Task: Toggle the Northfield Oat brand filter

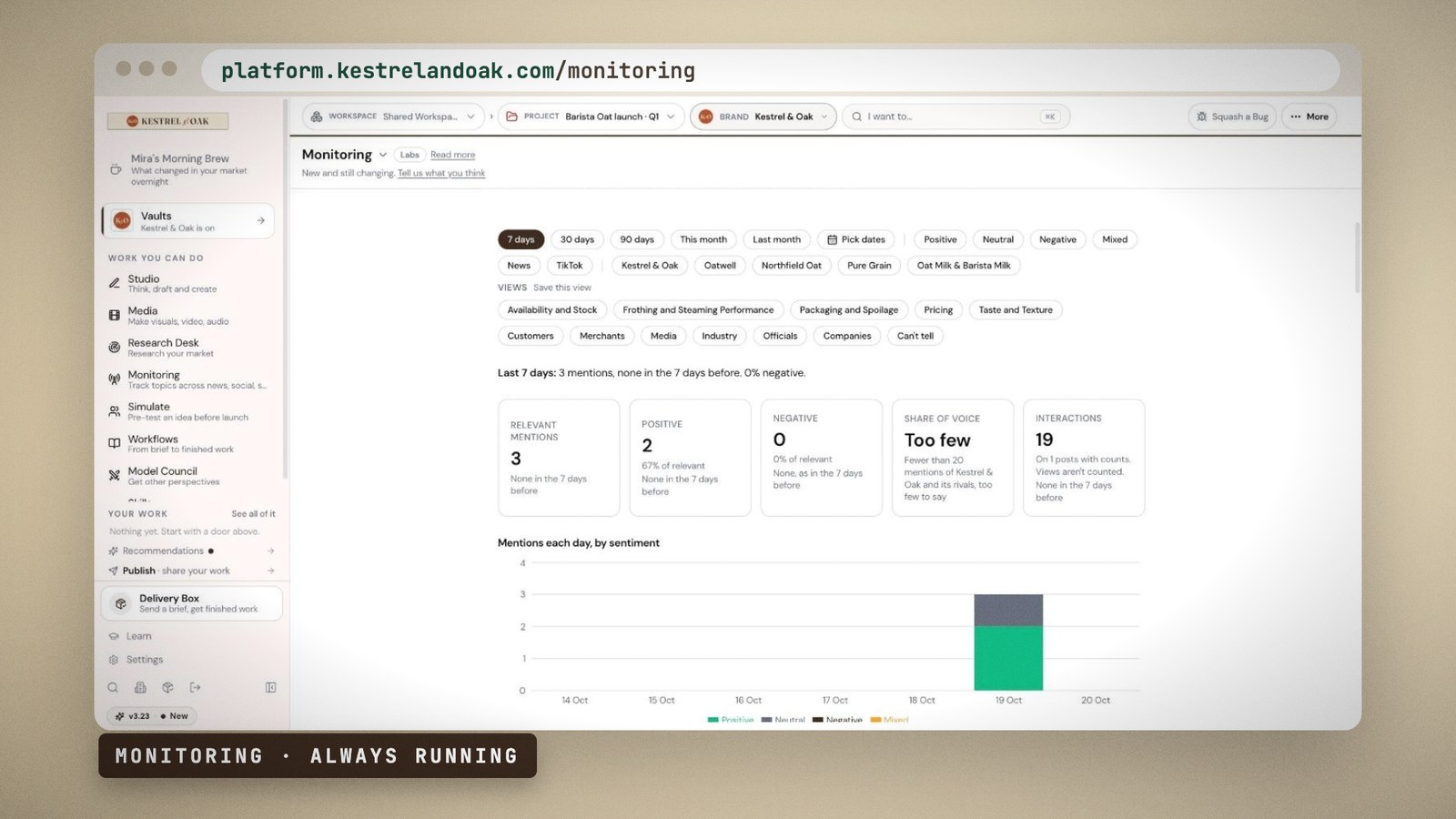Action: click(791, 266)
